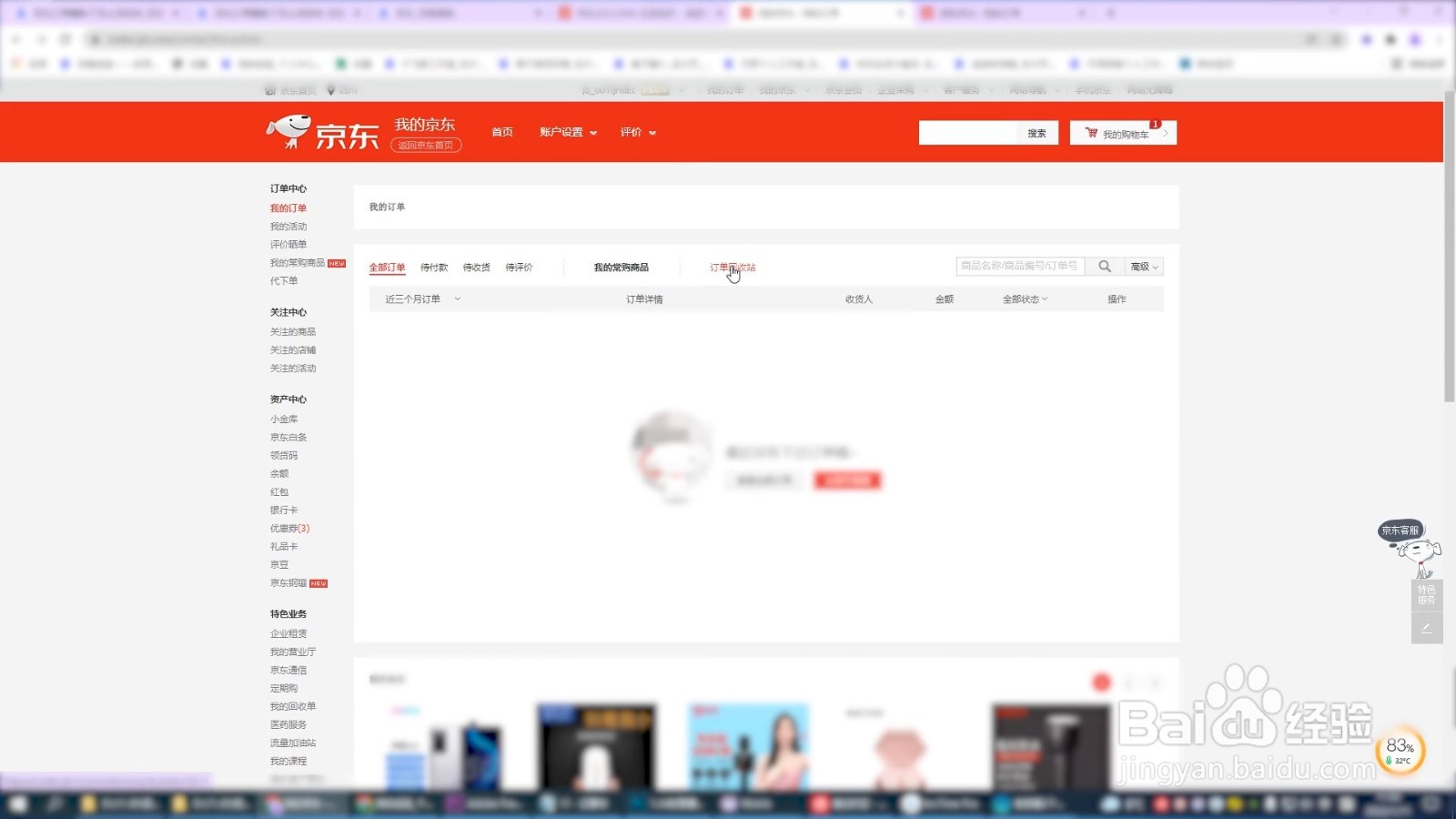Open 京东钢镚 in sidebar
The image size is (1456, 819).
(x=288, y=583)
